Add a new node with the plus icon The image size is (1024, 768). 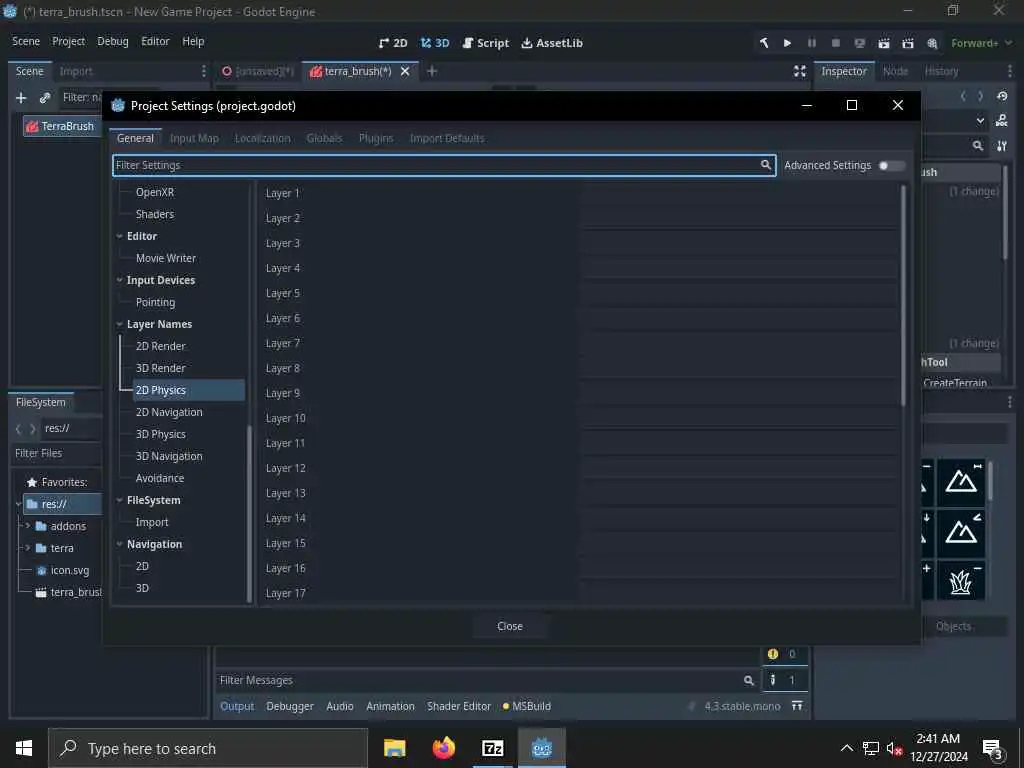click(21, 97)
